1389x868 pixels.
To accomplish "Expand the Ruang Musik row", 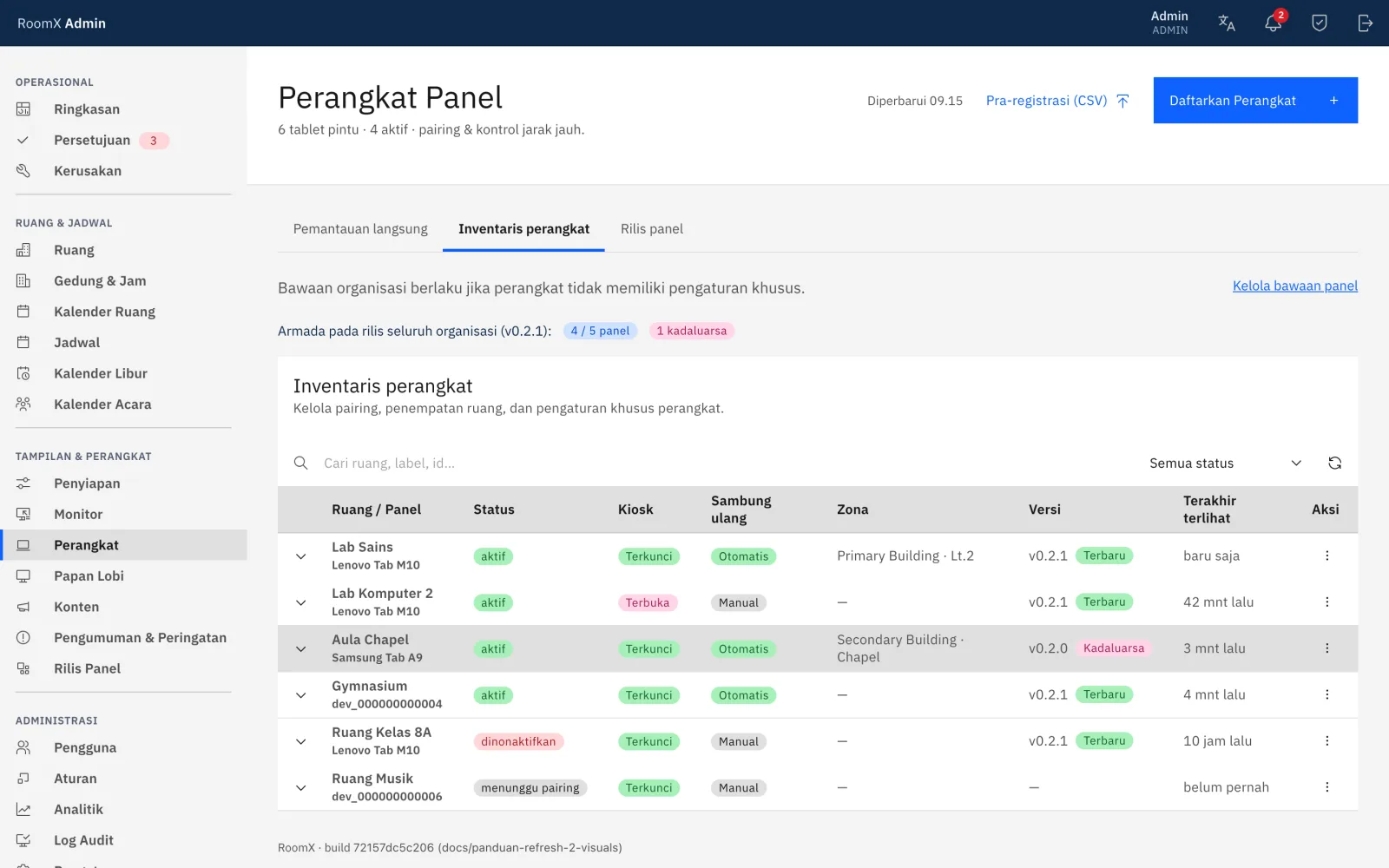I will [301, 788].
